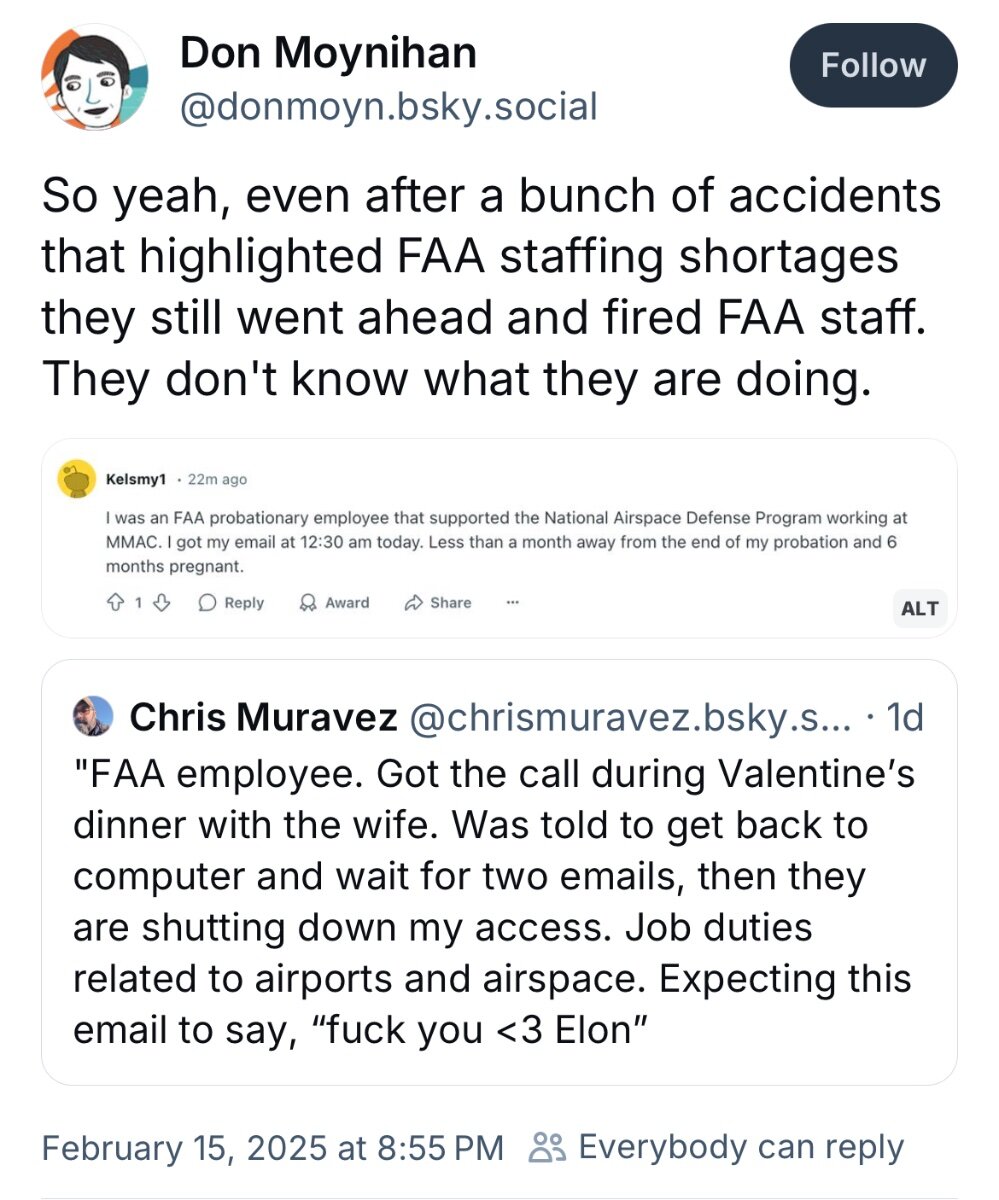Click the Share arrow icon
The height and width of the screenshot is (1200, 999).
point(412,603)
